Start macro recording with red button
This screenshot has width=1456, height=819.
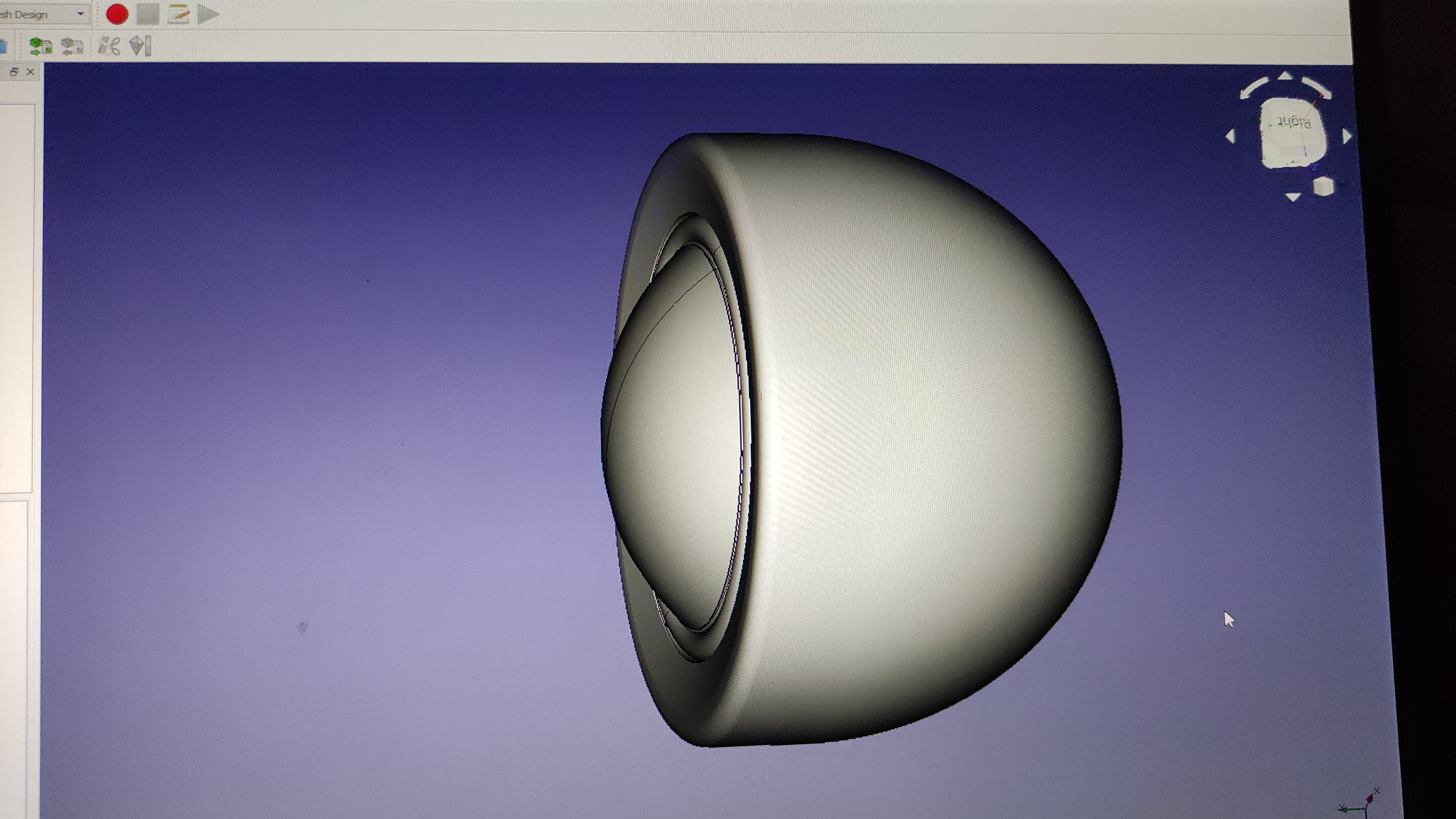[x=117, y=15]
